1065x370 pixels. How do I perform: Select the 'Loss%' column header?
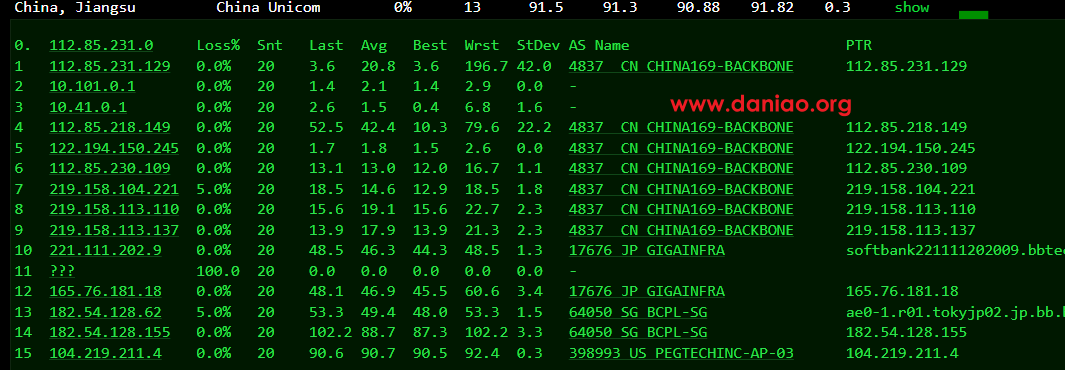(x=218, y=45)
